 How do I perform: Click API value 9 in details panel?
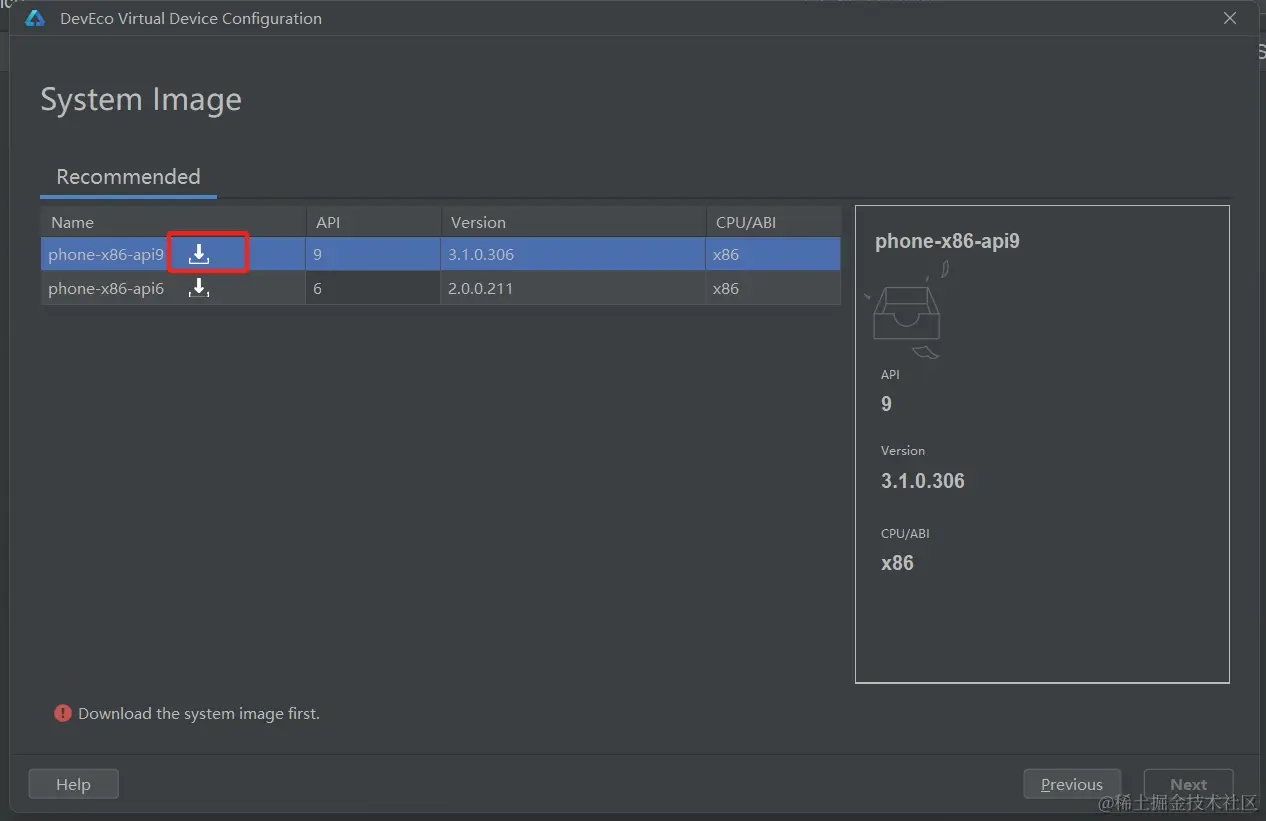point(886,404)
